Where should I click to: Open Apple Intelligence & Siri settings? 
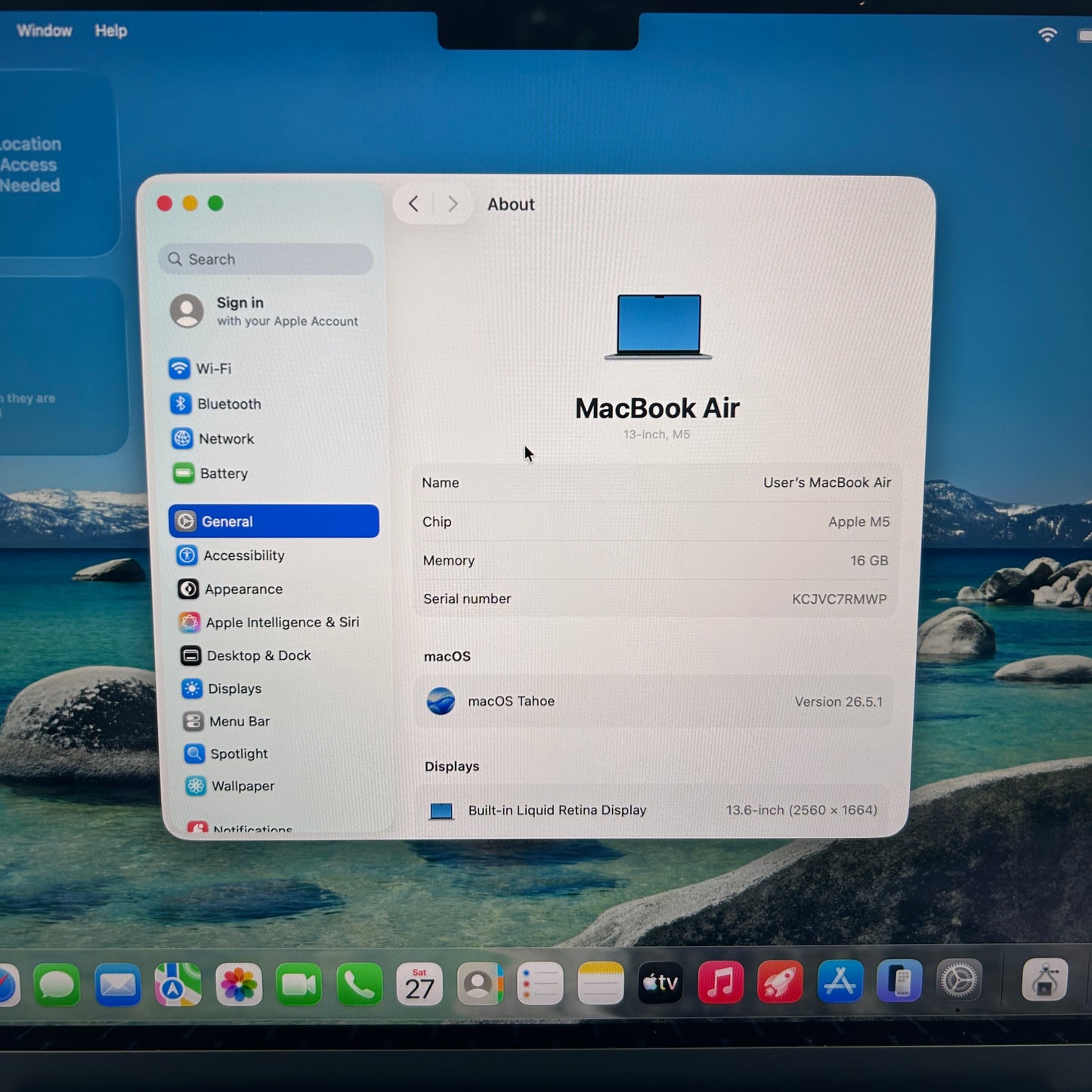tap(269, 622)
